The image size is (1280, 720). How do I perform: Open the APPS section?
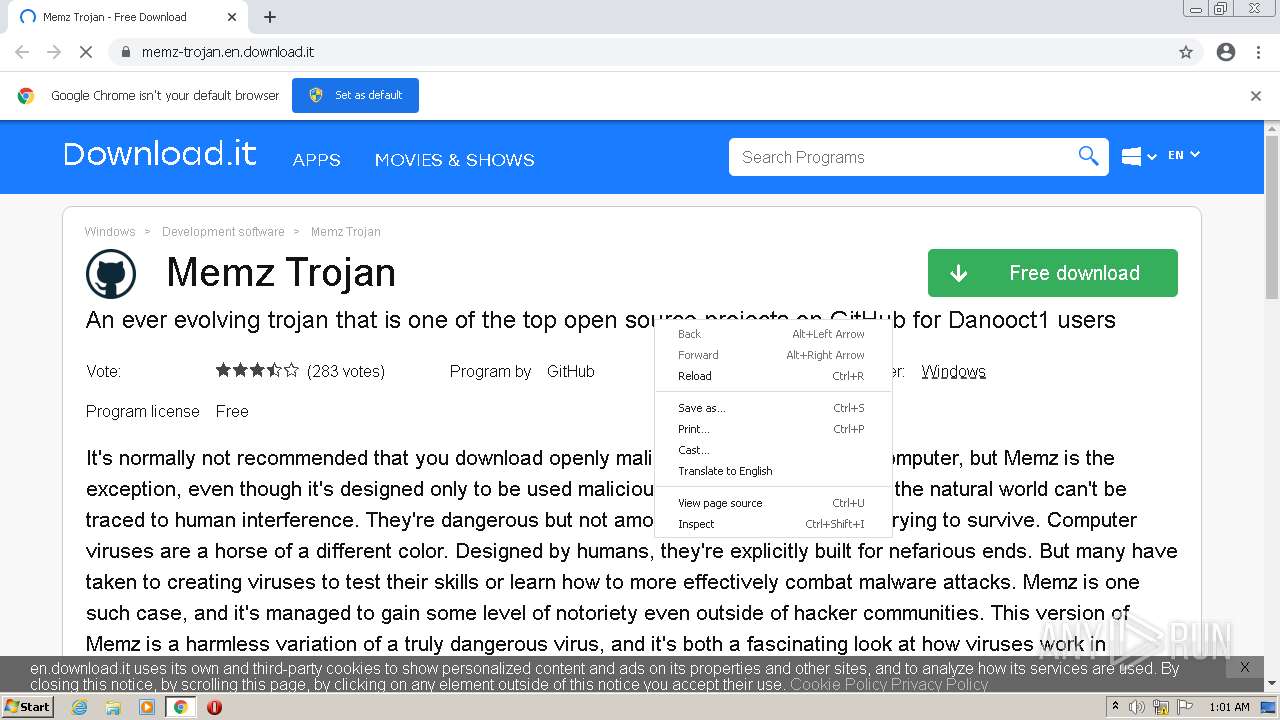coord(316,160)
